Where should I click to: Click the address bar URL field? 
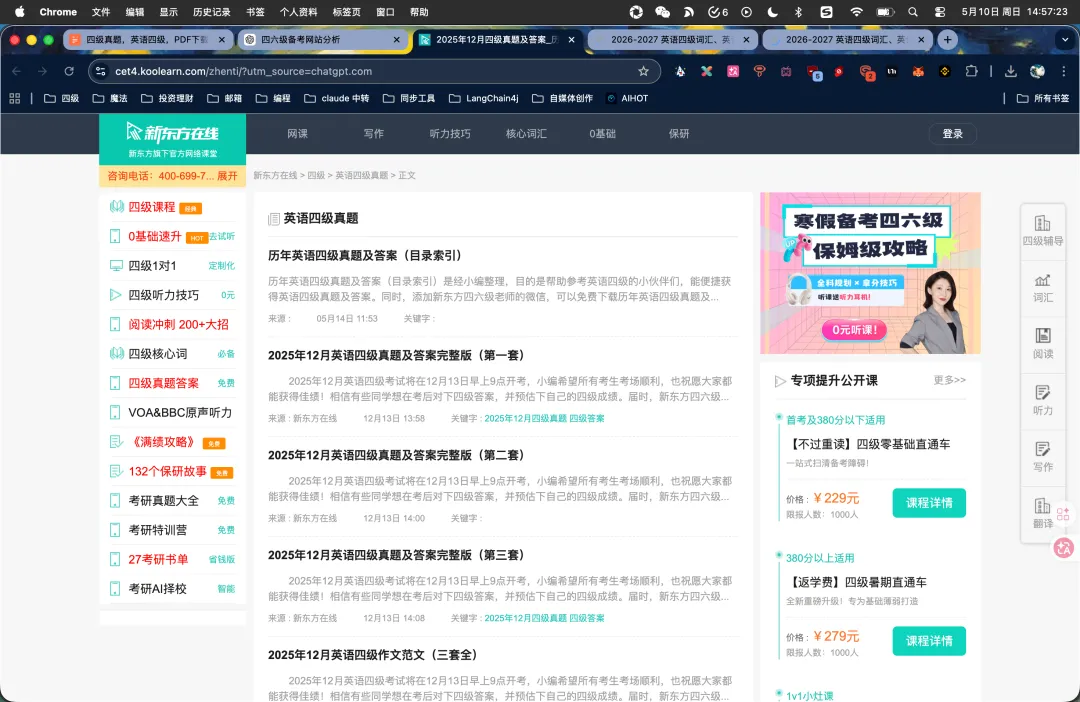tap(372, 71)
